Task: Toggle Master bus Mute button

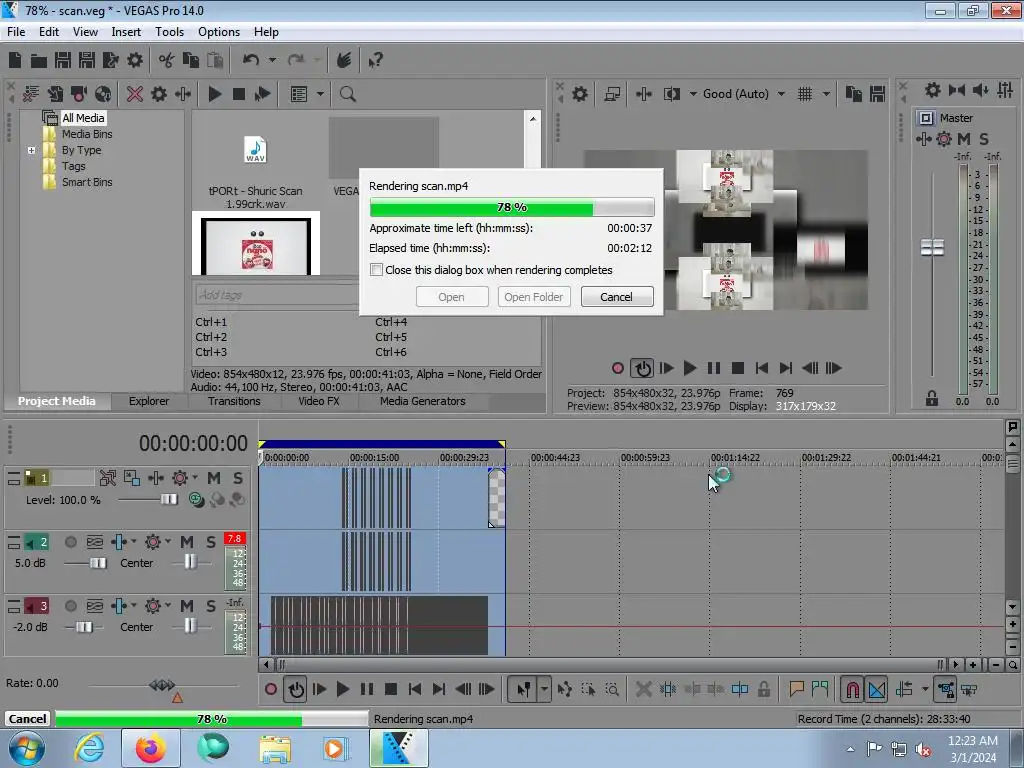Action: coord(963,138)
